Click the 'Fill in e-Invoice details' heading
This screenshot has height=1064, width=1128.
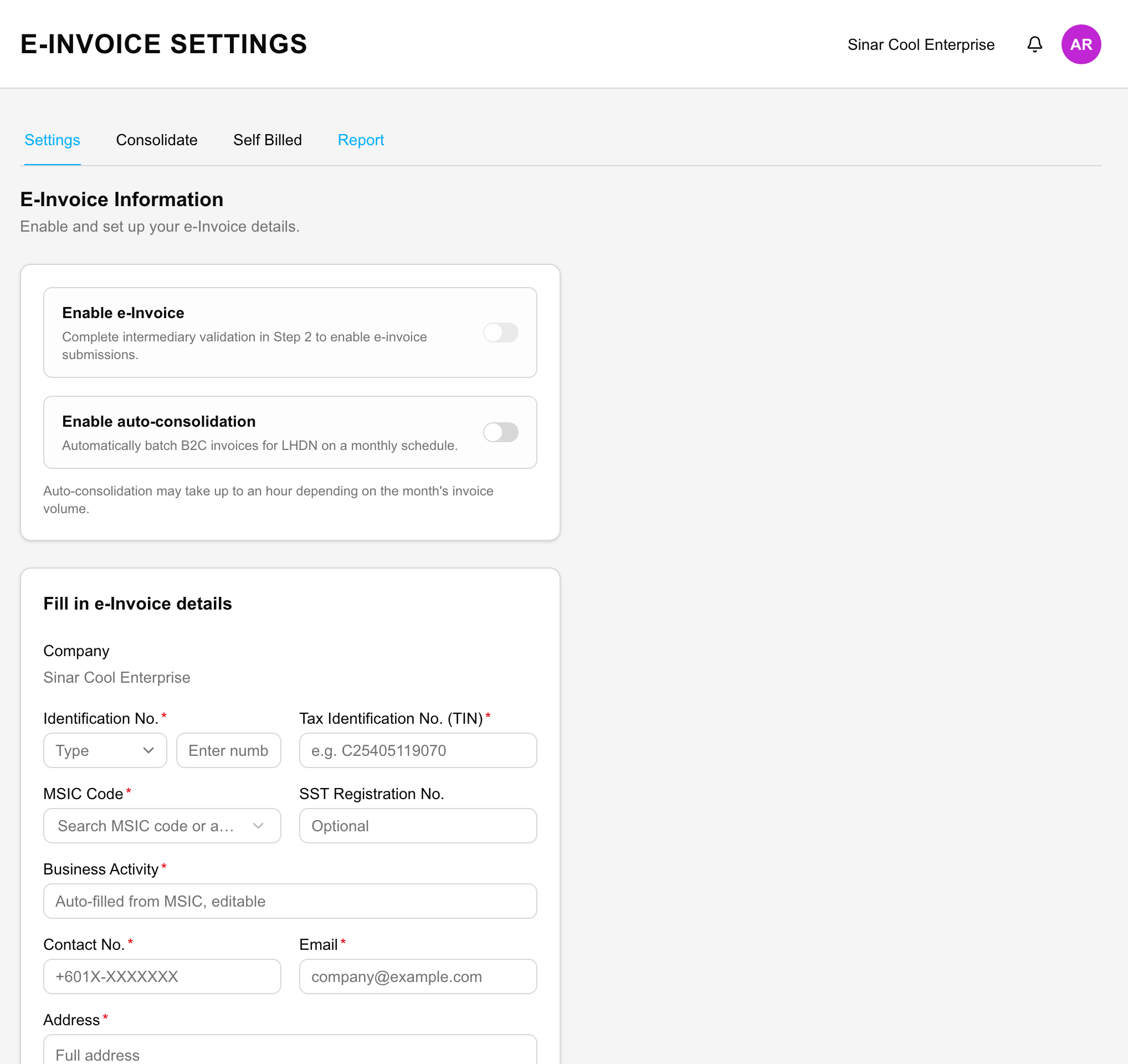138,603
